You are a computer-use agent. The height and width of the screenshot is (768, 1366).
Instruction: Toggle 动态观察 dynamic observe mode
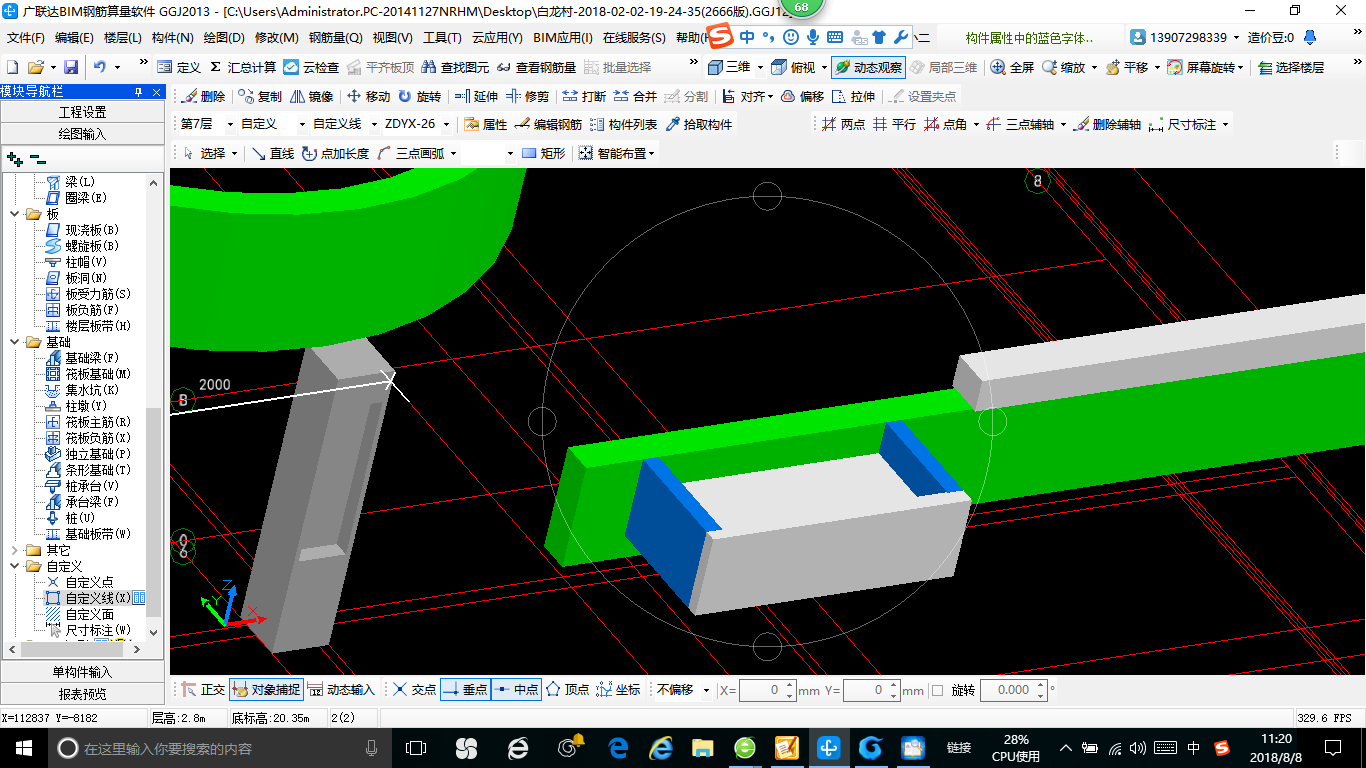click(x=867, y=67)
